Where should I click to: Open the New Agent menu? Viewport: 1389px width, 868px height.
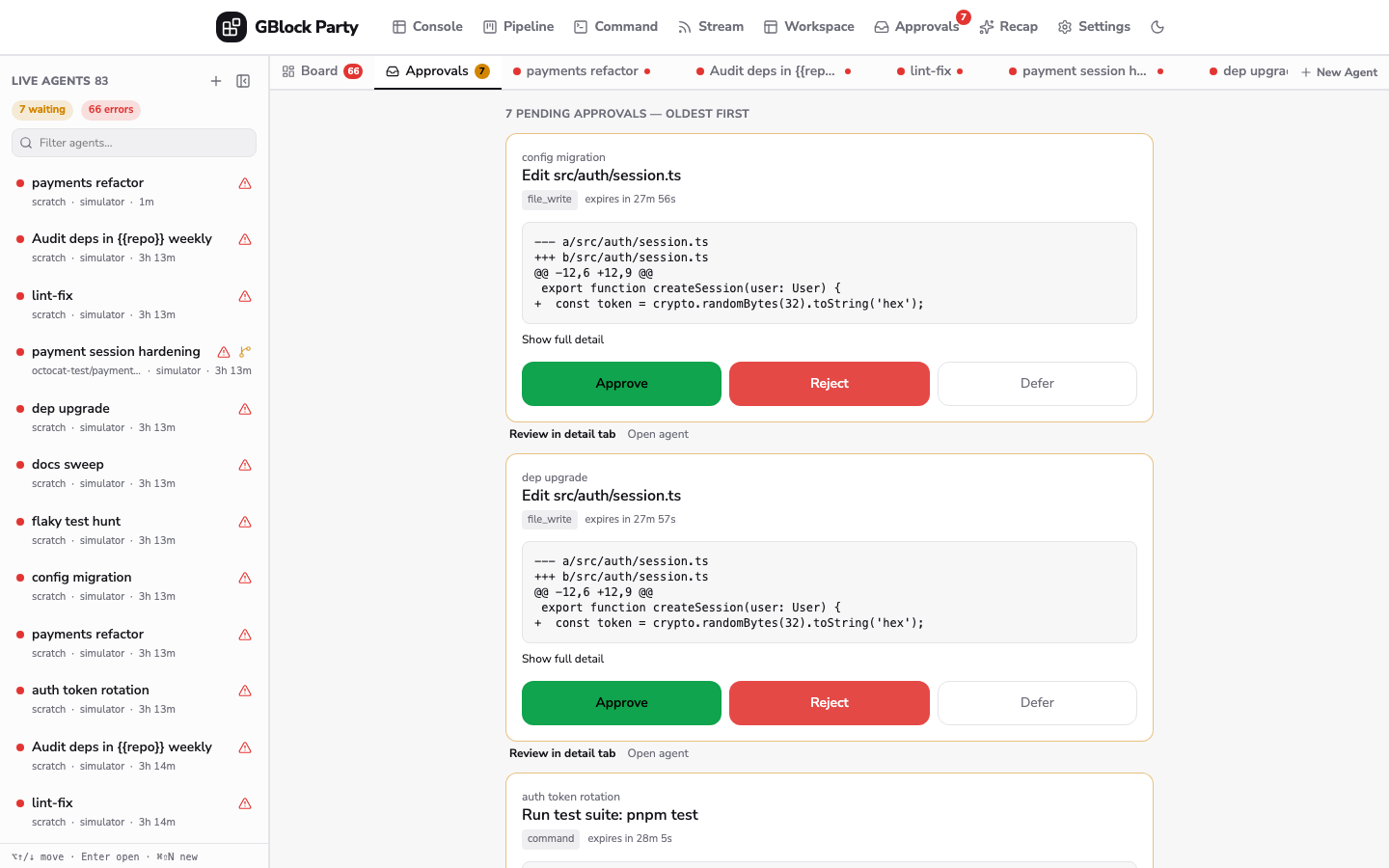pyautogui.click(x=1339, y=72)
